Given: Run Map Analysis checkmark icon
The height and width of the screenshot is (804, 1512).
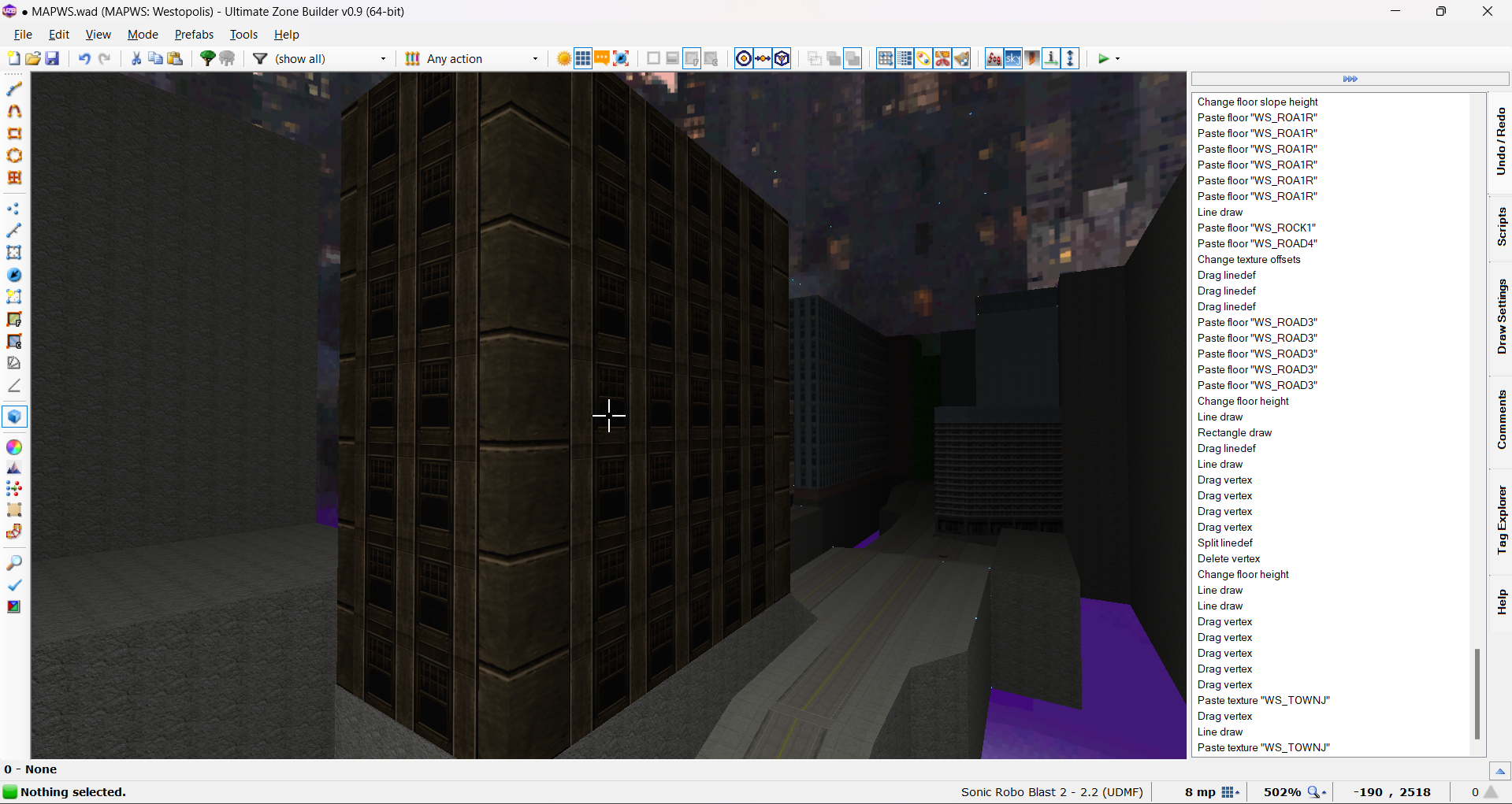Looking at the screenshot, I should click(x=14, y=584).
